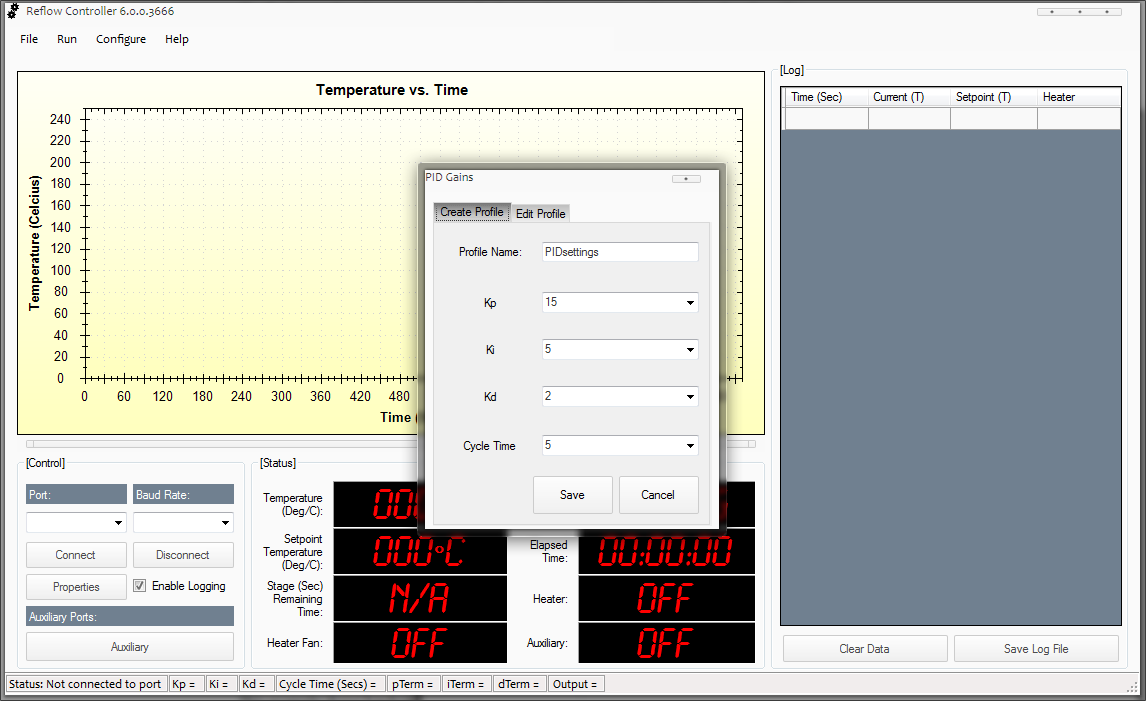Expand the Kp value dropdown
The image size is (1146, 701).
690,303
